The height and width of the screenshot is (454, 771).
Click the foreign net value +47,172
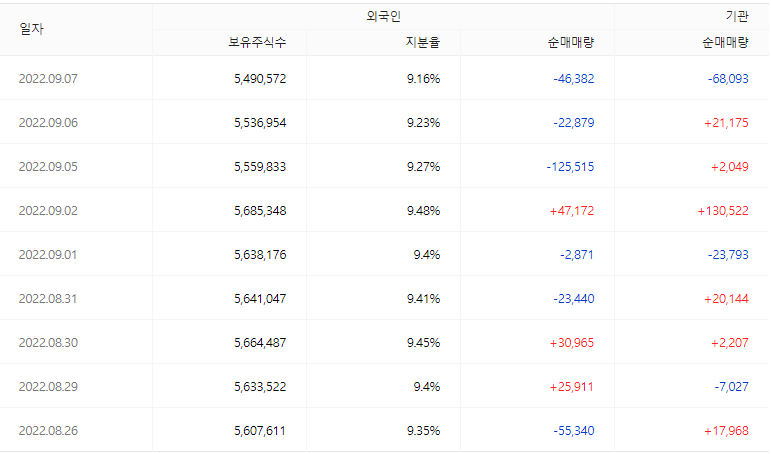click(x=572, y=211)
